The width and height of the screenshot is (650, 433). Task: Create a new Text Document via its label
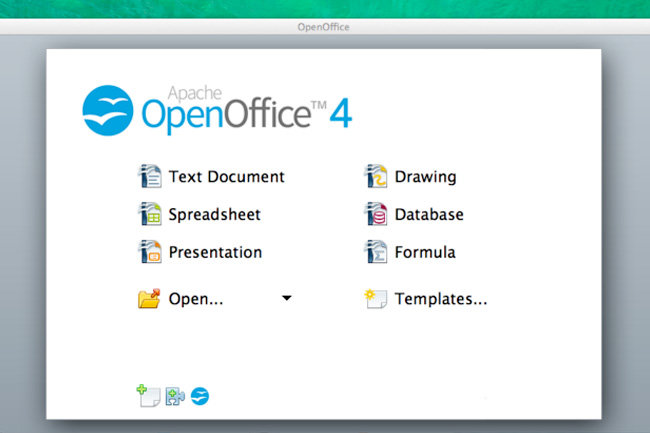click(x=226, y=177)
